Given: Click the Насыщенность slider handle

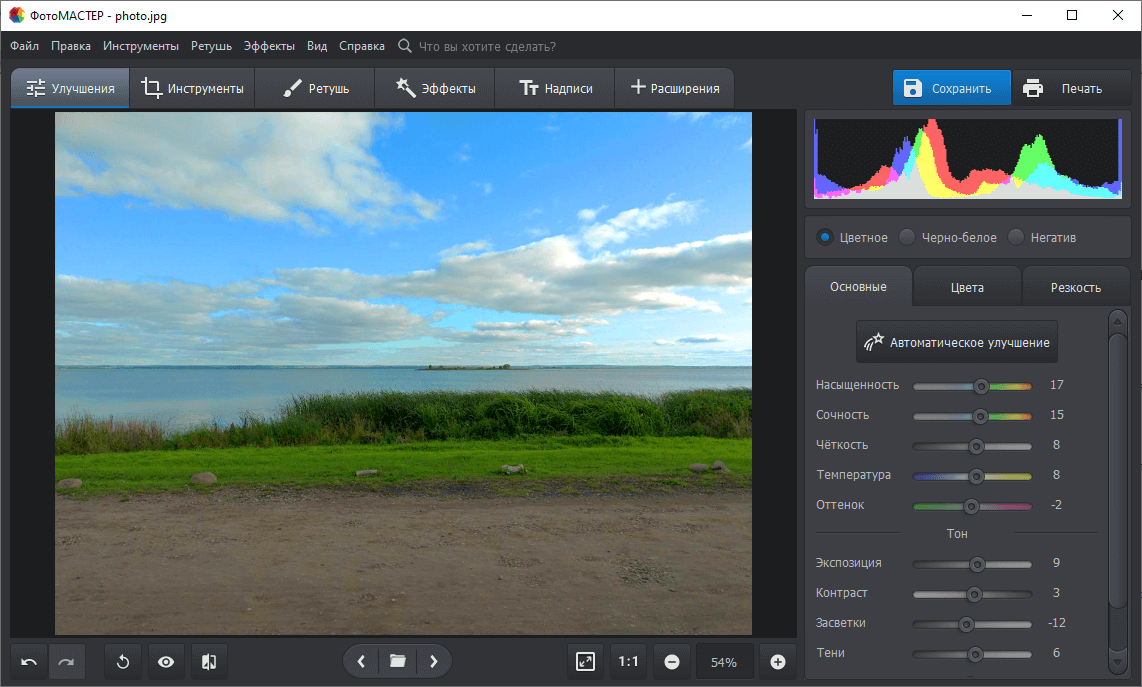Looking at the screenshot, I should [x=981, y=386].
